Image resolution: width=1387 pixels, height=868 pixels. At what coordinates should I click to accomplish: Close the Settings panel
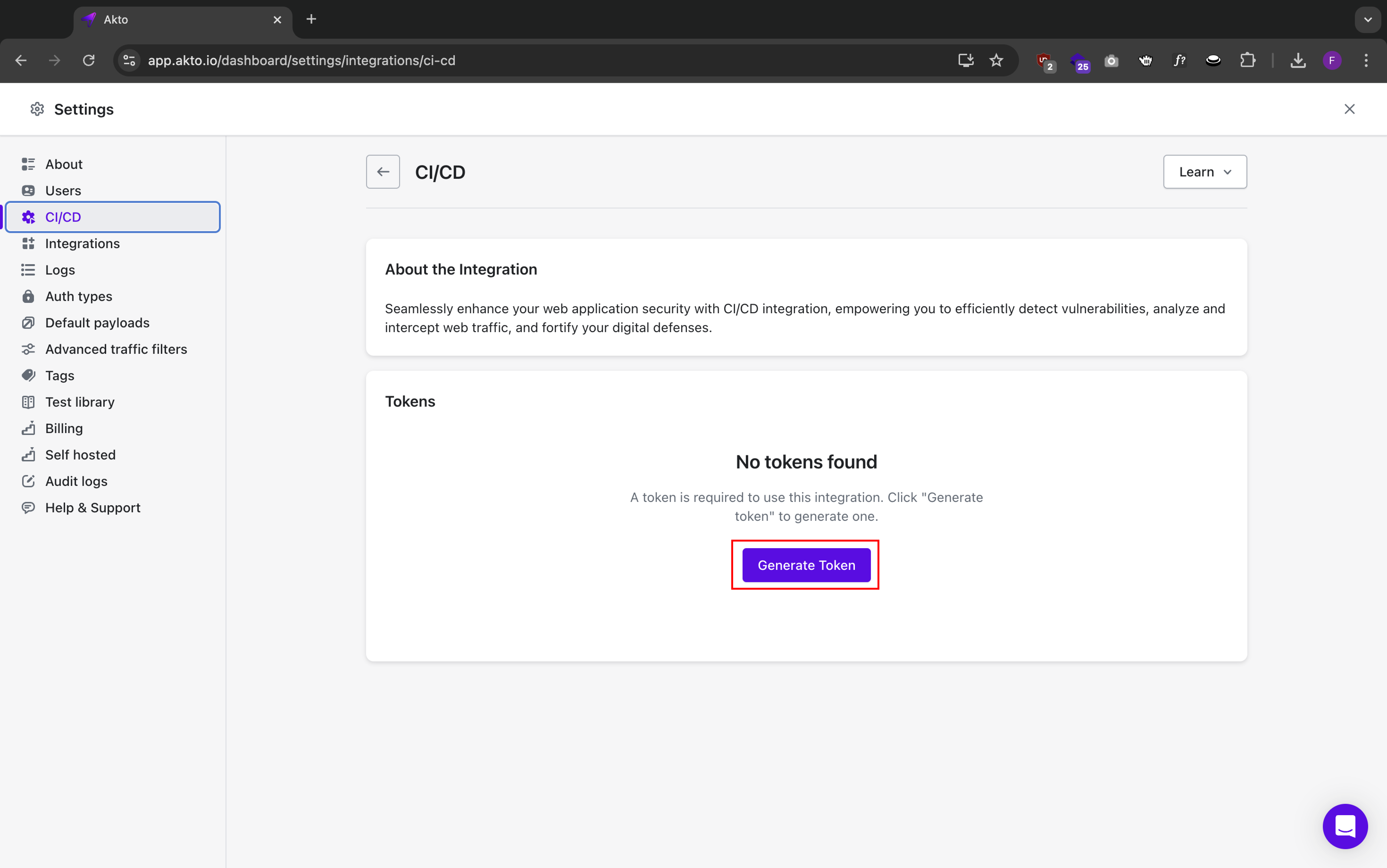tap(1349, 109)
